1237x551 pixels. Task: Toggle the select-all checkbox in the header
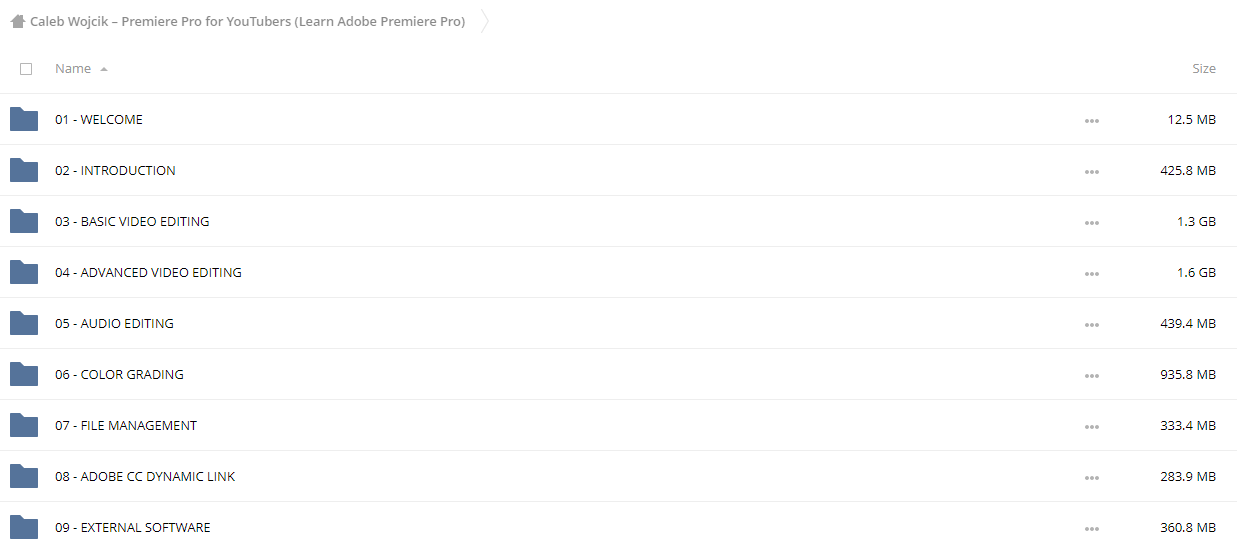tap(26, 69)
